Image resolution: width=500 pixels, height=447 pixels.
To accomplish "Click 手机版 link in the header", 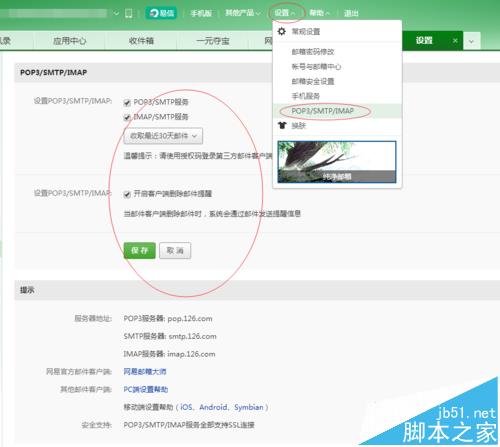I will [x=201, y=13].
